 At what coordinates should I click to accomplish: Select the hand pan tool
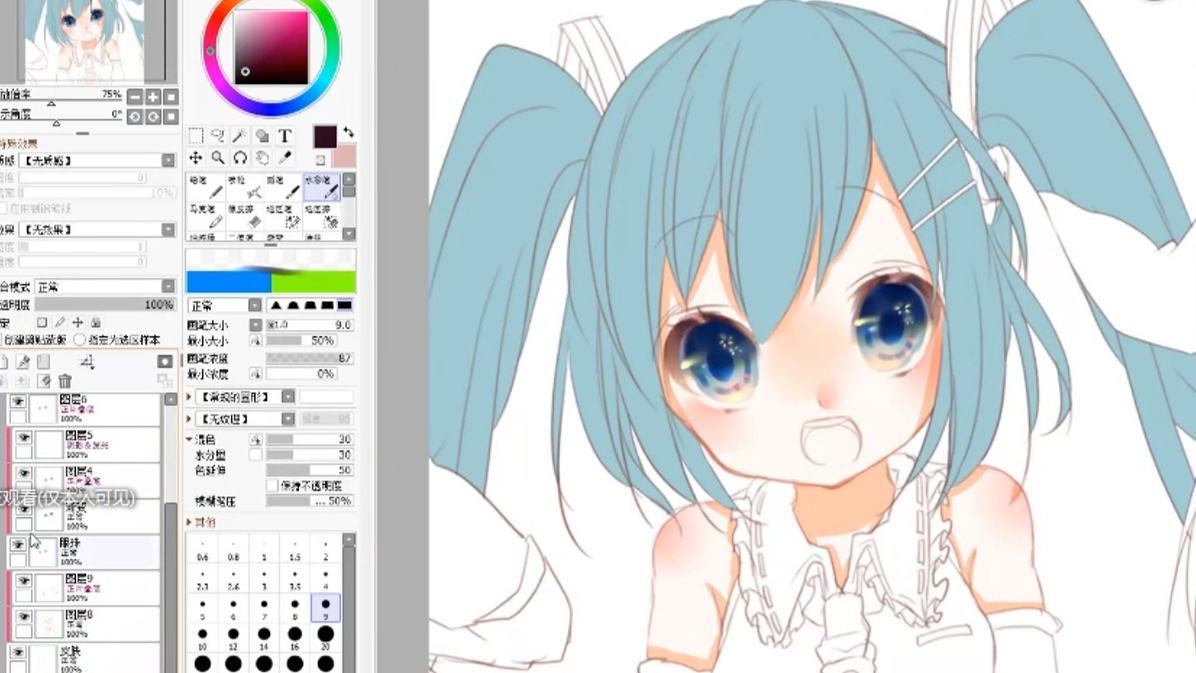pyautogui.click(x=262, y=158)
